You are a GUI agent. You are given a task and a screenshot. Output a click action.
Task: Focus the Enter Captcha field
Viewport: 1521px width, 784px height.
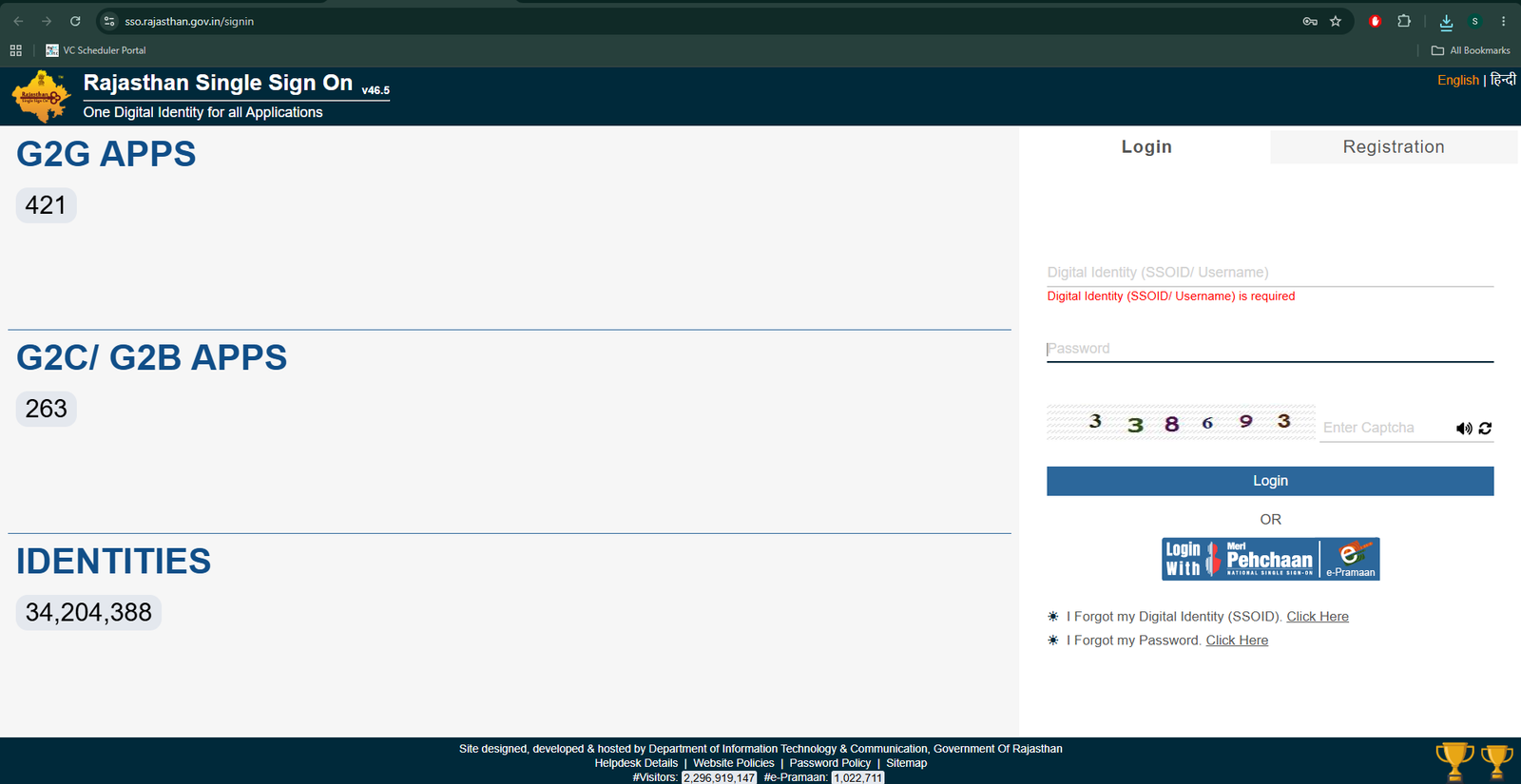coord(1386,428)
